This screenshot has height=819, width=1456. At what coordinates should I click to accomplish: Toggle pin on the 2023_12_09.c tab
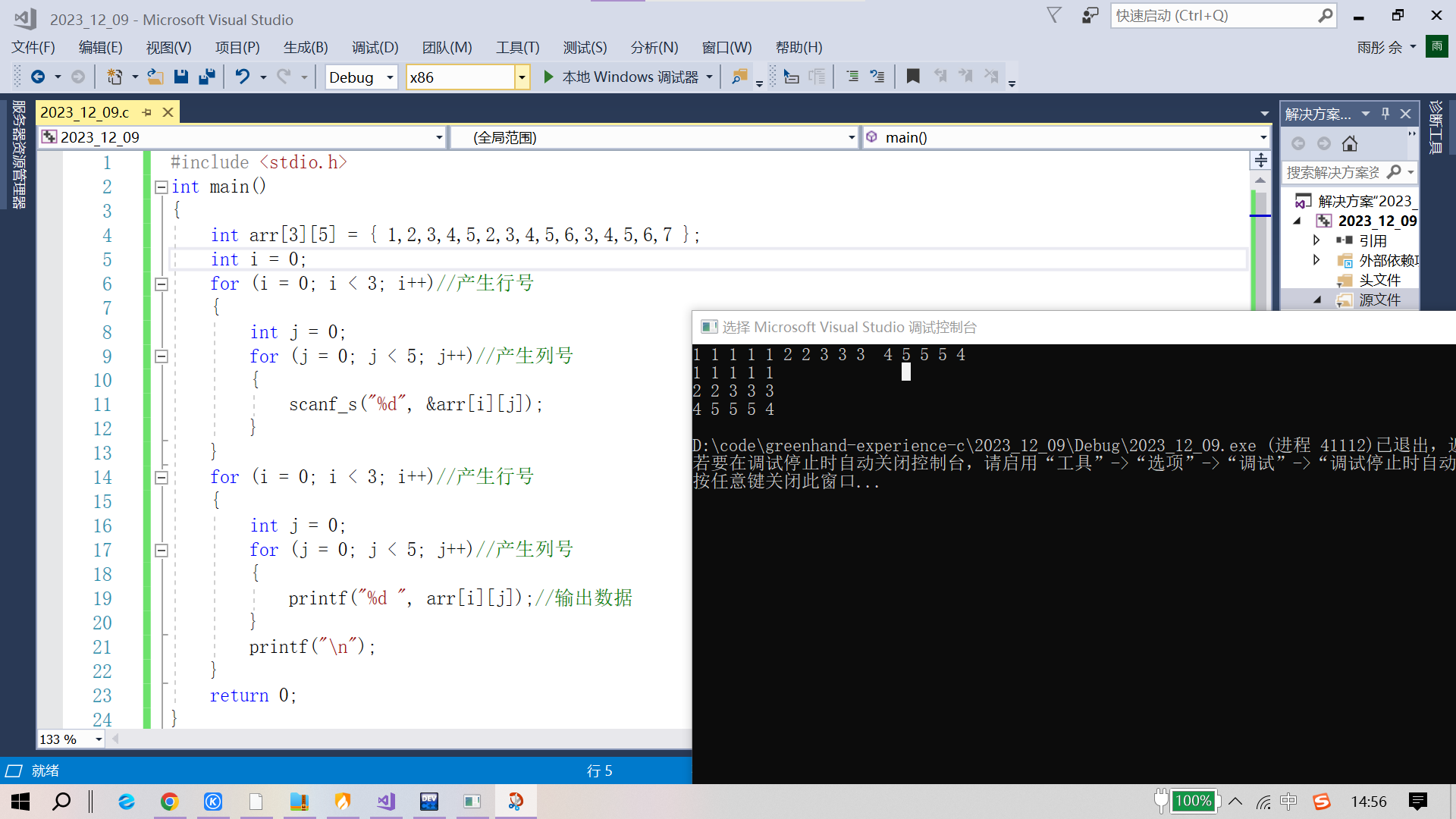coord(147,112)
